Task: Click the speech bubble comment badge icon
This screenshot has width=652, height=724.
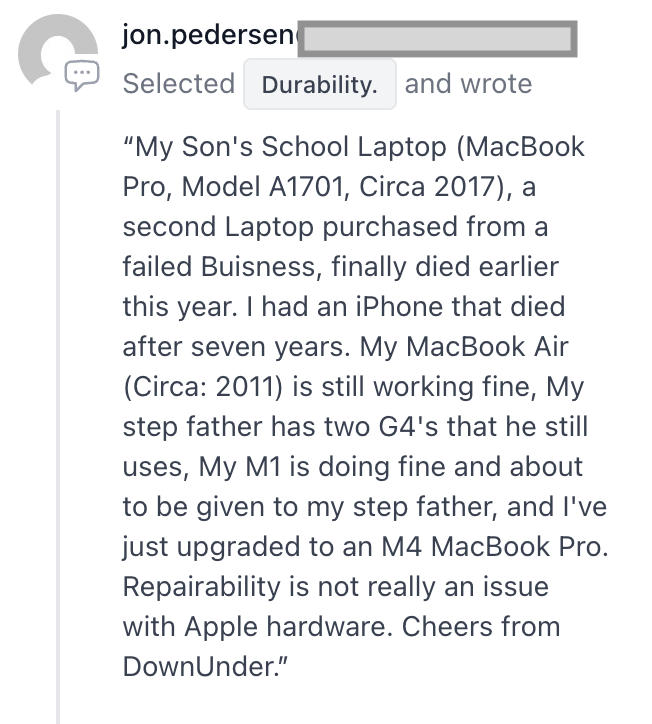Action: pyautogui.click(x=82, y=75)
